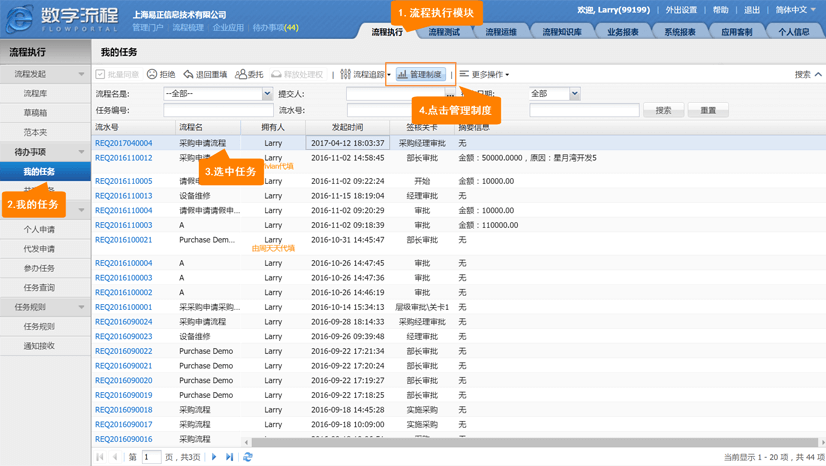The width and height of the screenshot is (826, 466).
Task: Switch to the 流程知识库 tab
Action: point(562,32)
